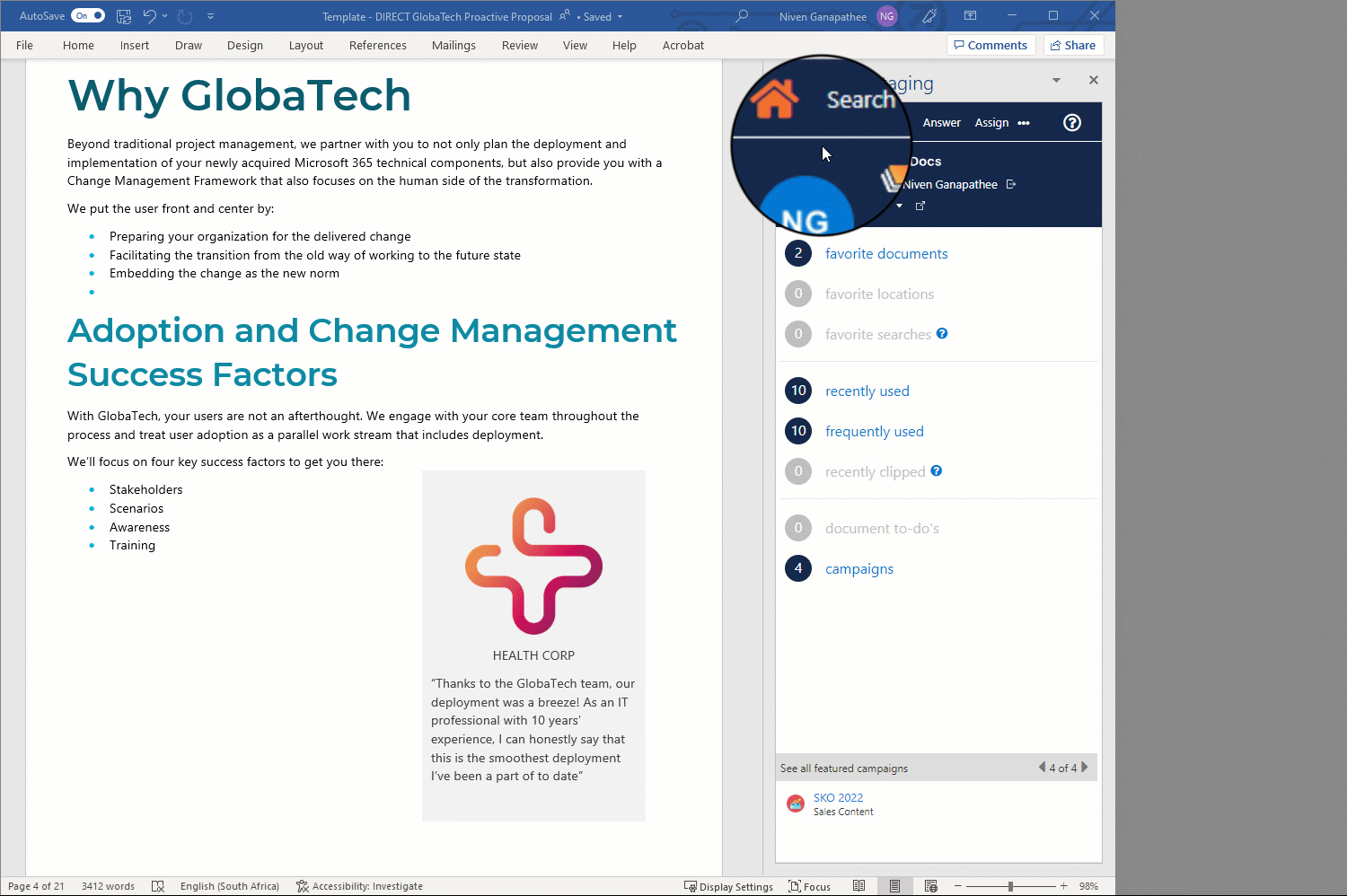Click the 10 badge beside frequently used
The height and width of the screenshot is (896, 1347).
click(798, 430)
